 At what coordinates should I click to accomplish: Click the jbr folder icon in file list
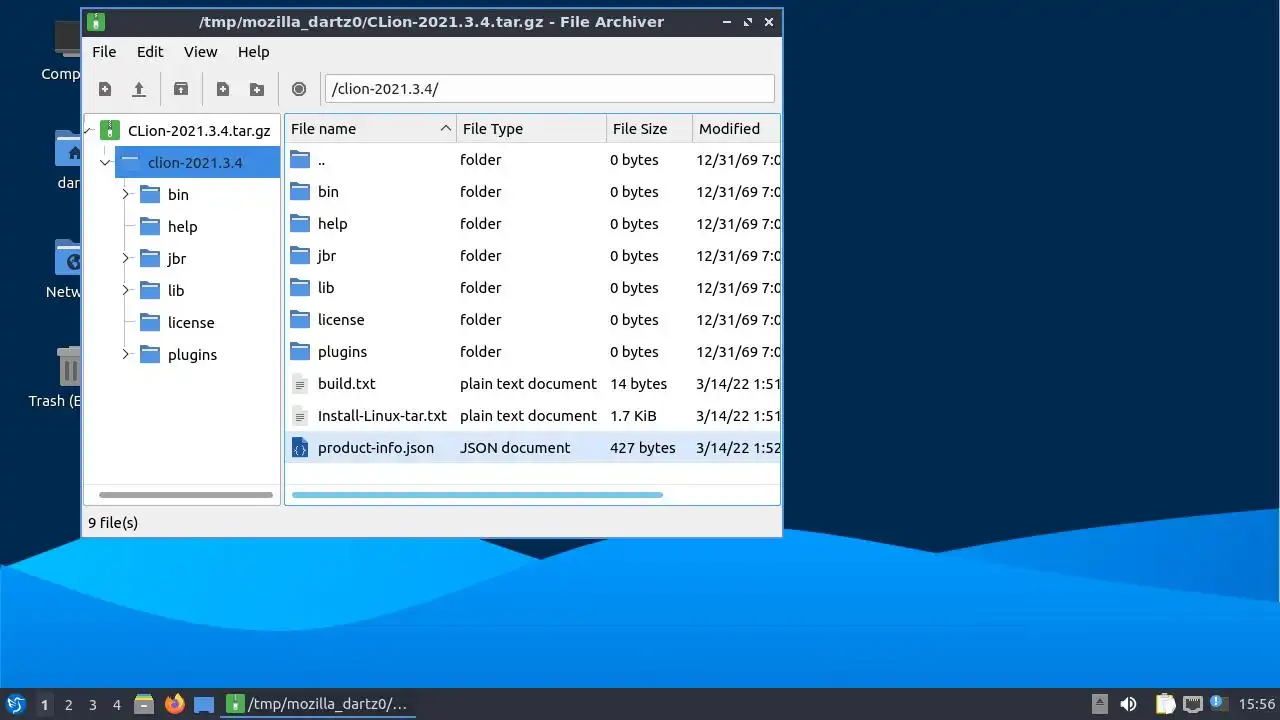pos(300,256)
